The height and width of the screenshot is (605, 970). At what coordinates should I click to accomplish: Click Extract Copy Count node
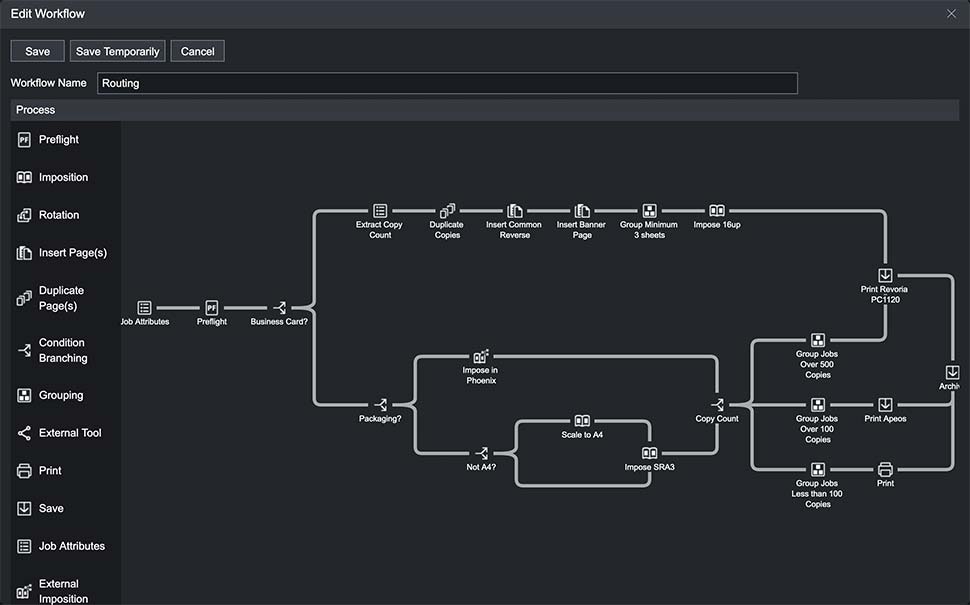(380, 211)
